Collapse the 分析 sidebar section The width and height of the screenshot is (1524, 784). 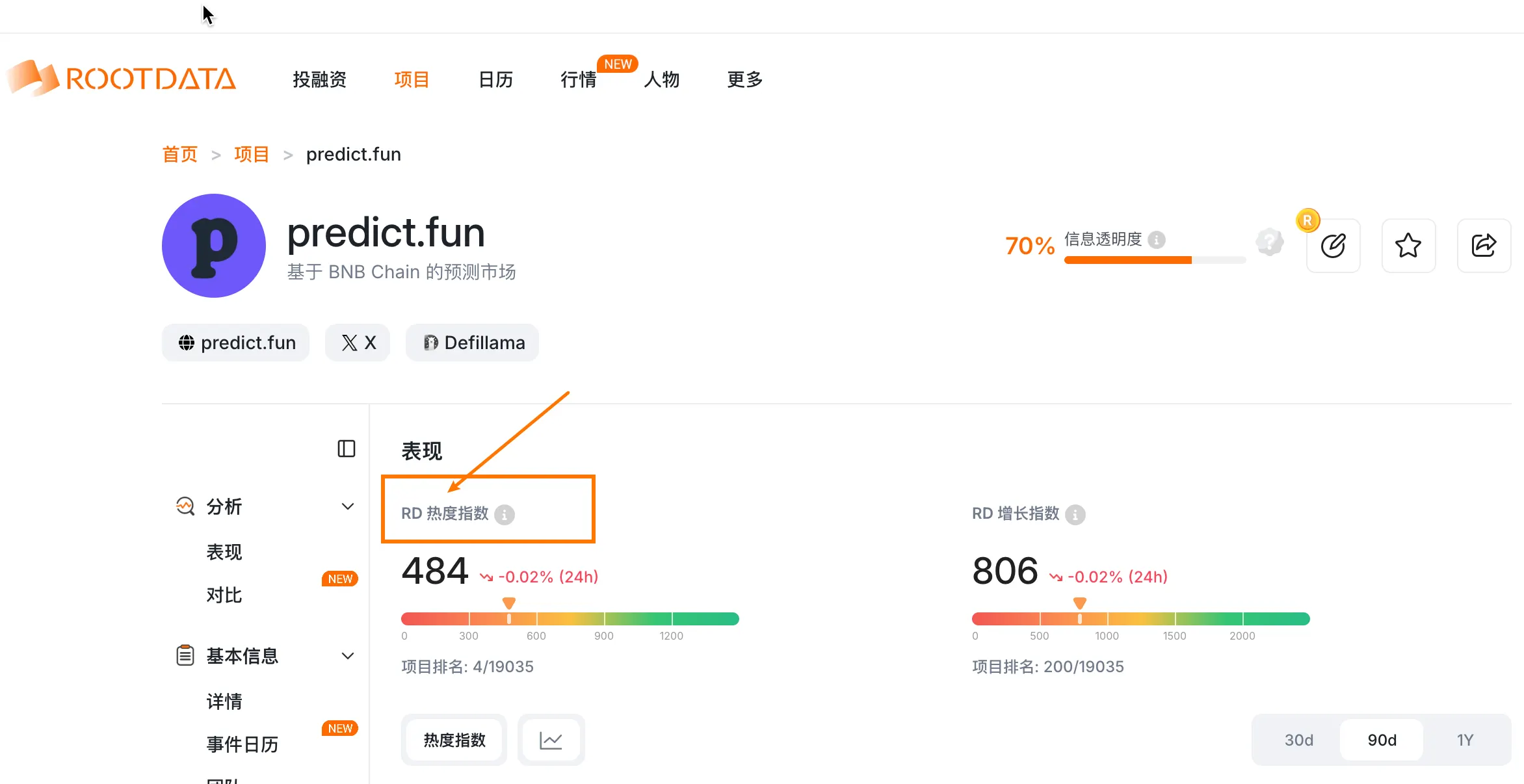[x=348, y=506]
